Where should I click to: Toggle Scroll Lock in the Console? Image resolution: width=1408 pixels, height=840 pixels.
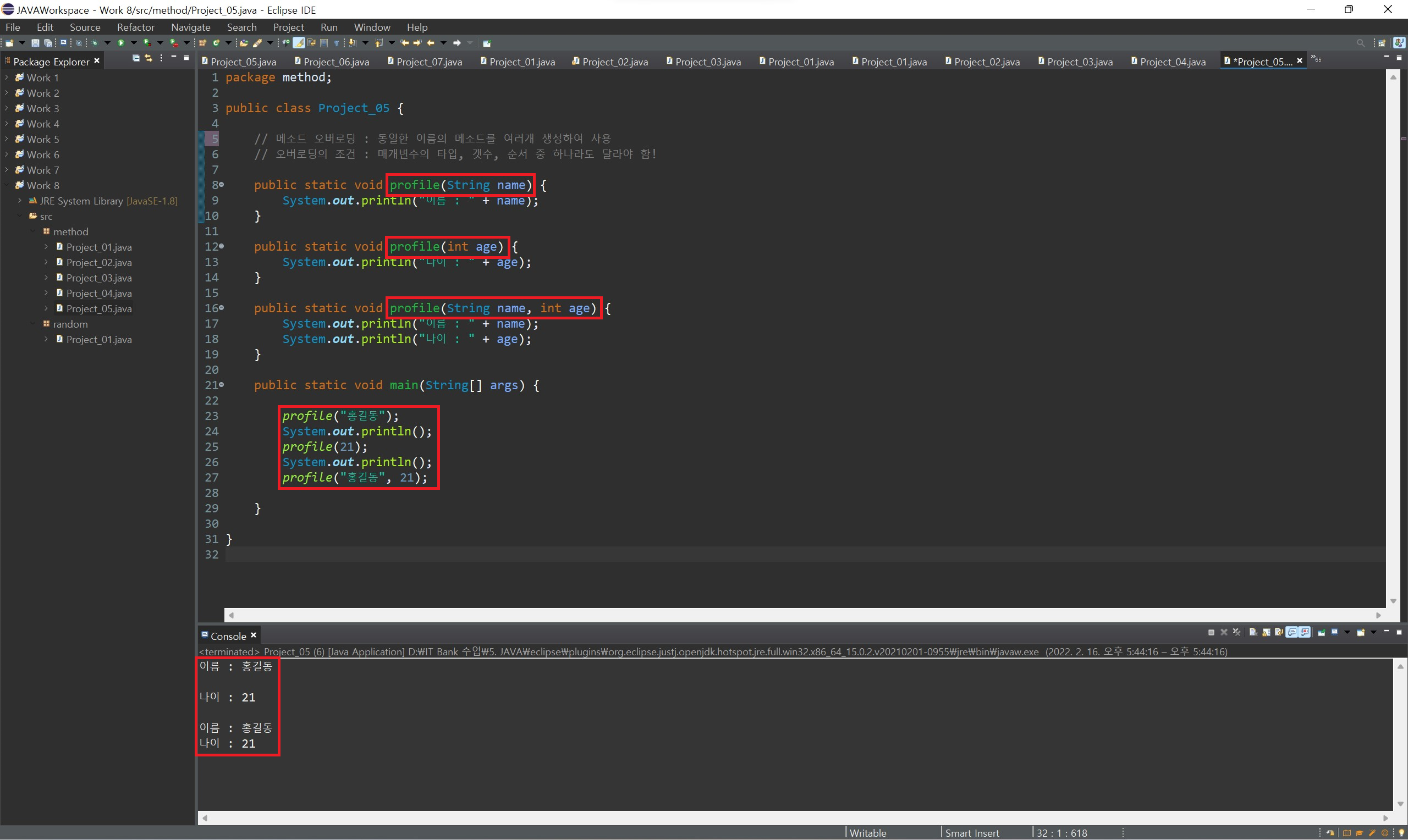[x=1267, y=633]
